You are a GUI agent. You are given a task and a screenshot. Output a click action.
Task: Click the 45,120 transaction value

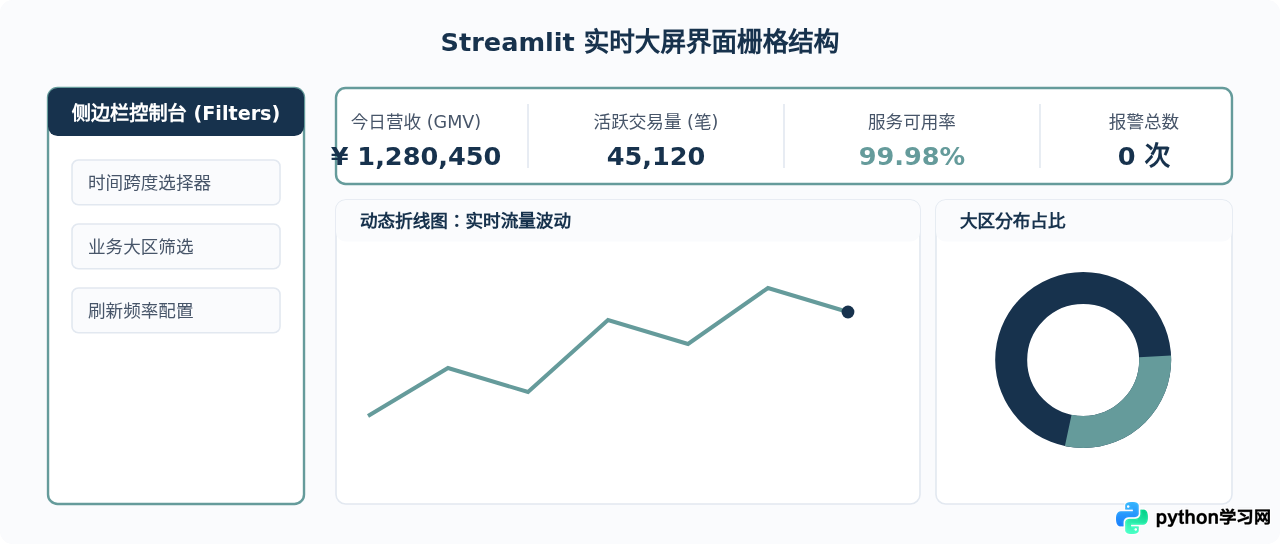tap(656, 156)
